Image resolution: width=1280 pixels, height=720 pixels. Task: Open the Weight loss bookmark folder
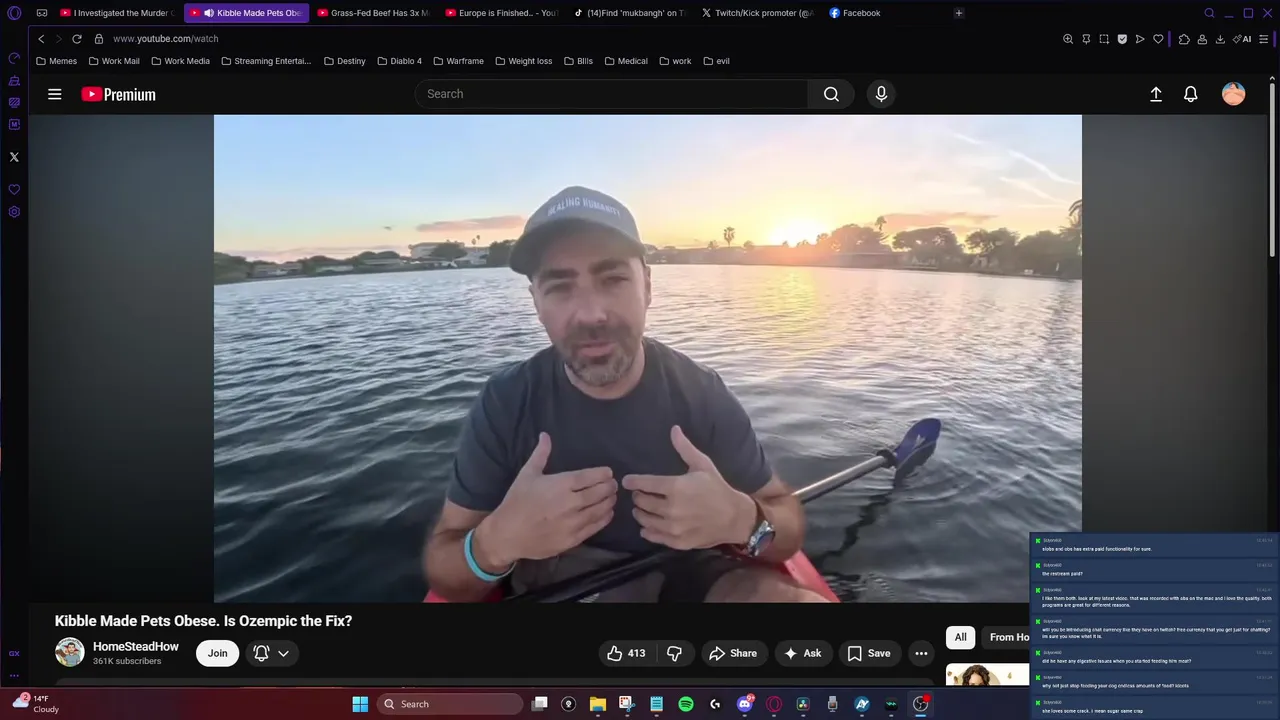(x=523, y=61)
